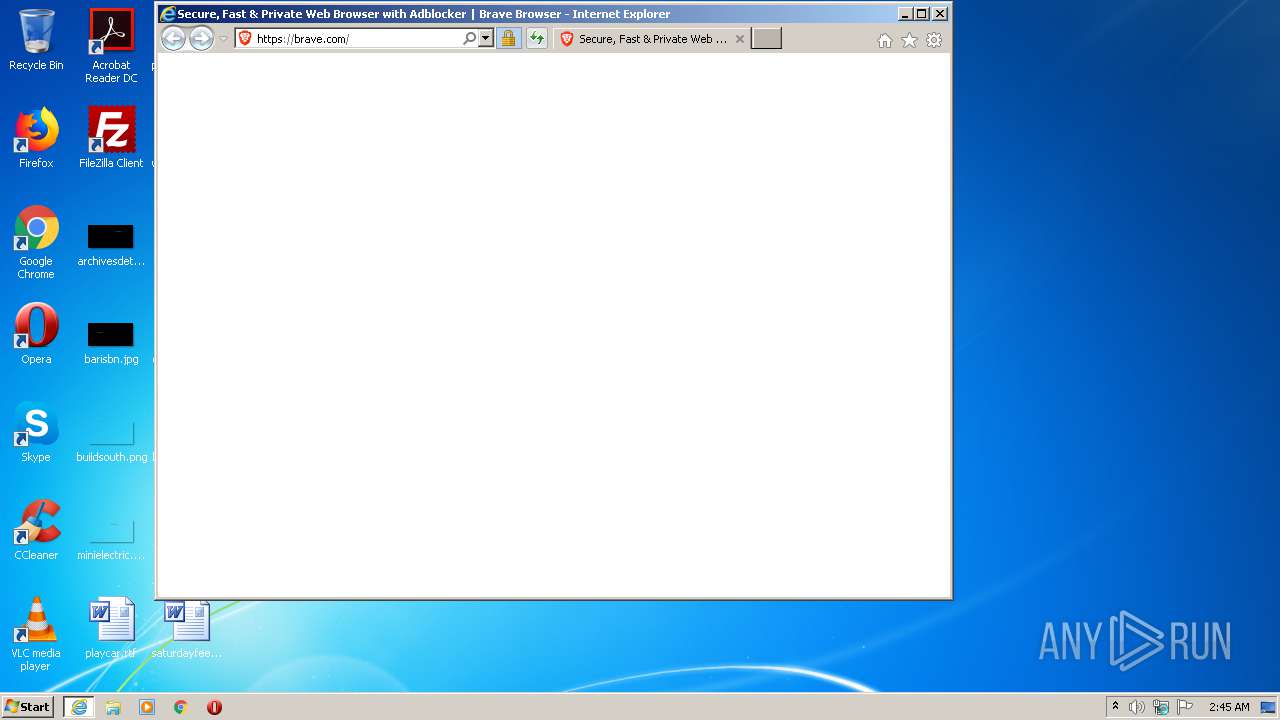Launch Firefox desktop shortcut

click(x=36, y=138)
